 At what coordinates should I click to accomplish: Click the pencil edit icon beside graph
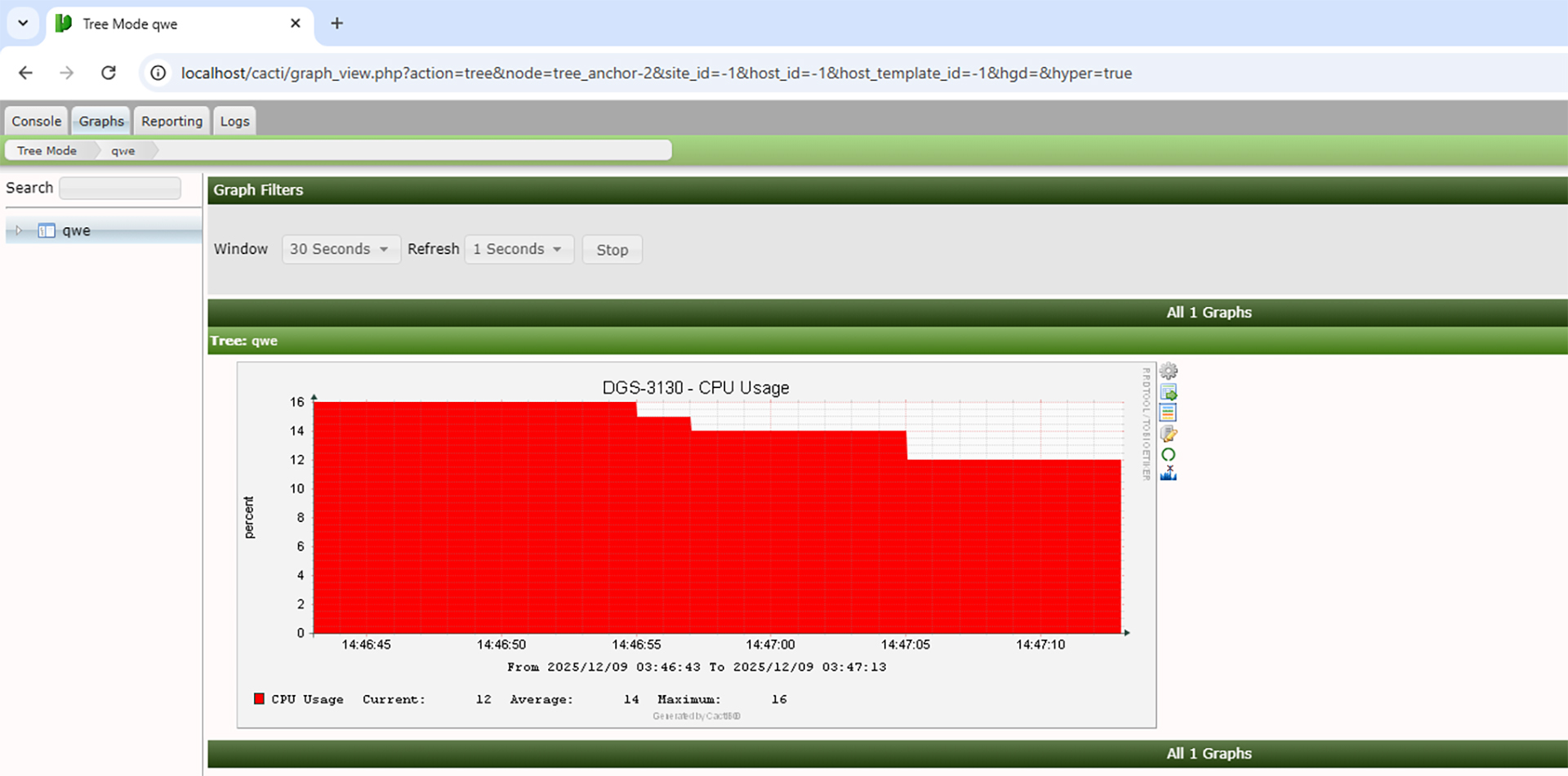click(x=1169, y=434)
